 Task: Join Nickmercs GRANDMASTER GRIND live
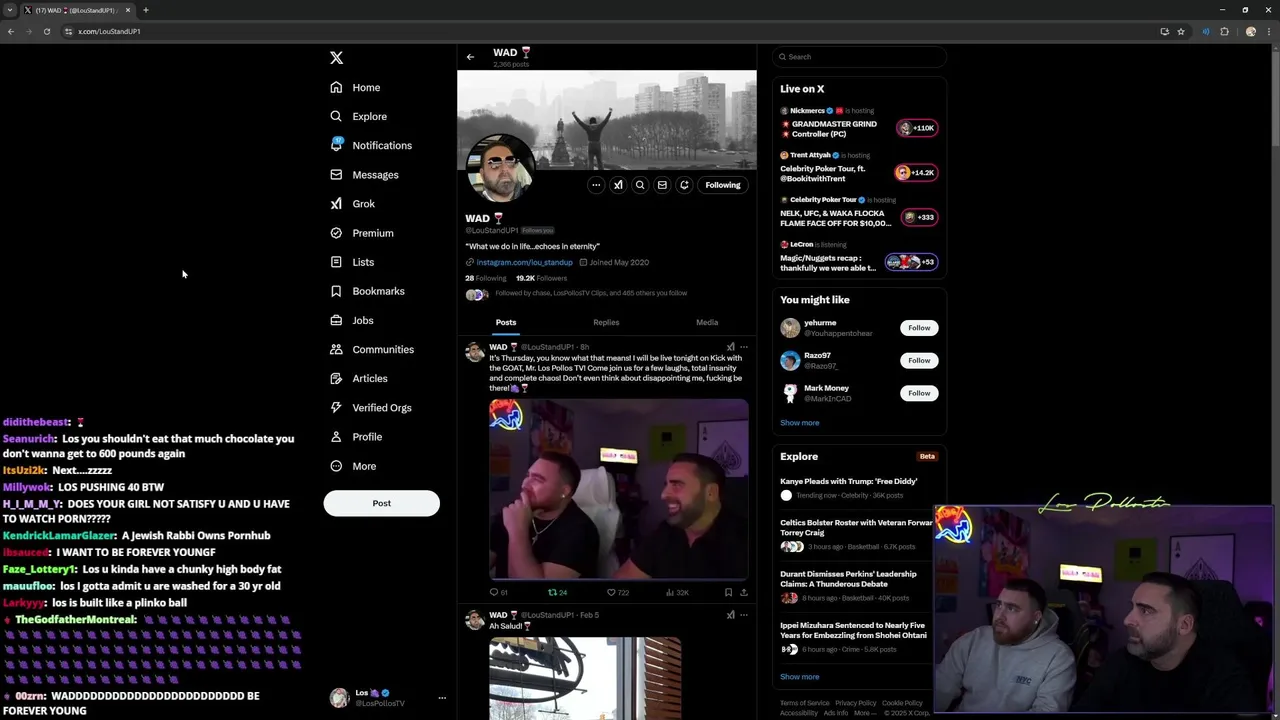tap(916, 128)
